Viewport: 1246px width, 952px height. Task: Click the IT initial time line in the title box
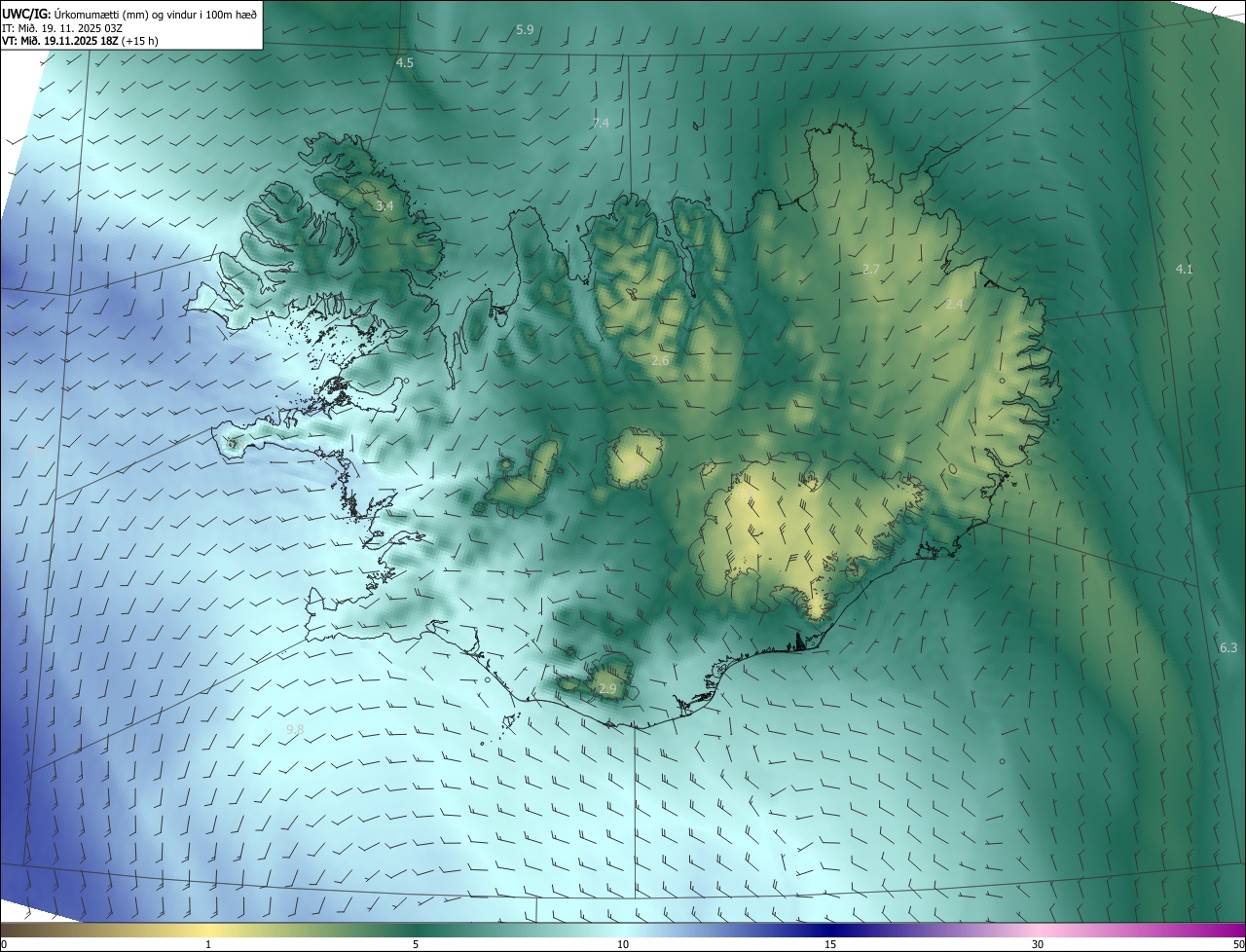coord(62,28)
